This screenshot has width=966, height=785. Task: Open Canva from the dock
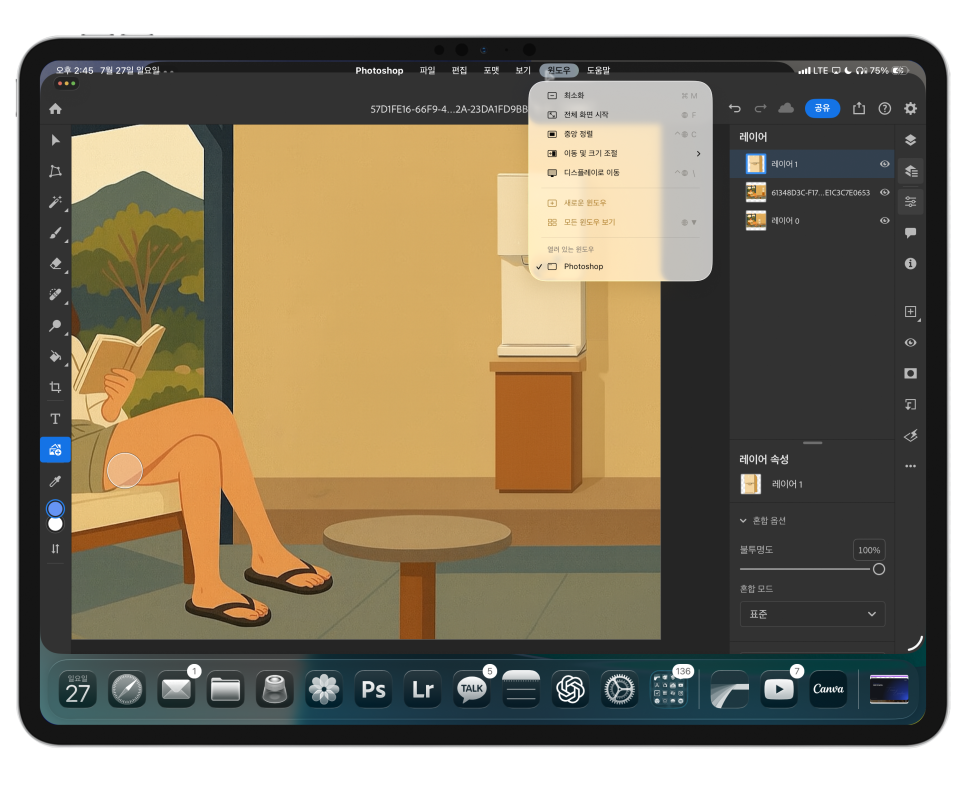pos(828,689)
